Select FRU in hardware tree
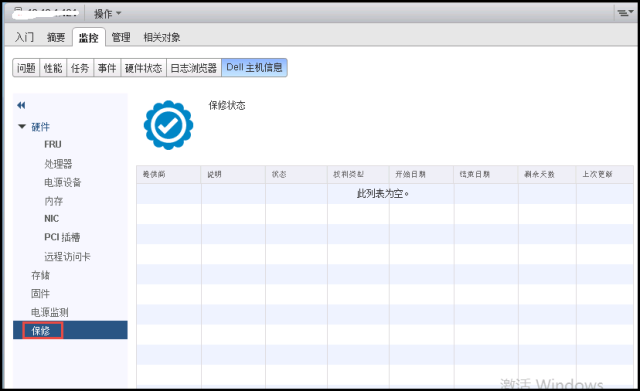 point(53,144)
